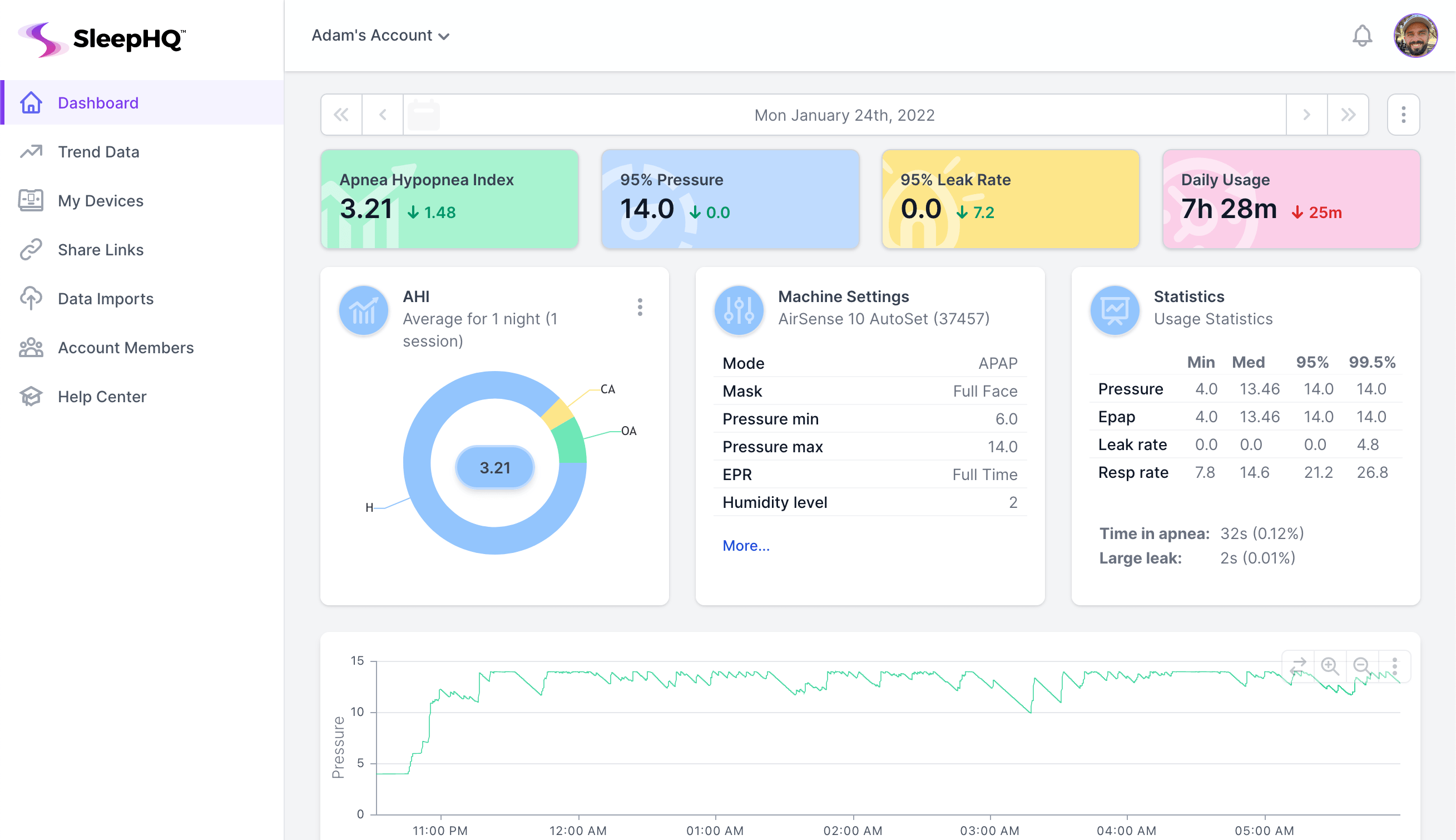Screen dimensions: 1456x840
Task: Open the chart's three-dot menu
Action: [1394, 666]
